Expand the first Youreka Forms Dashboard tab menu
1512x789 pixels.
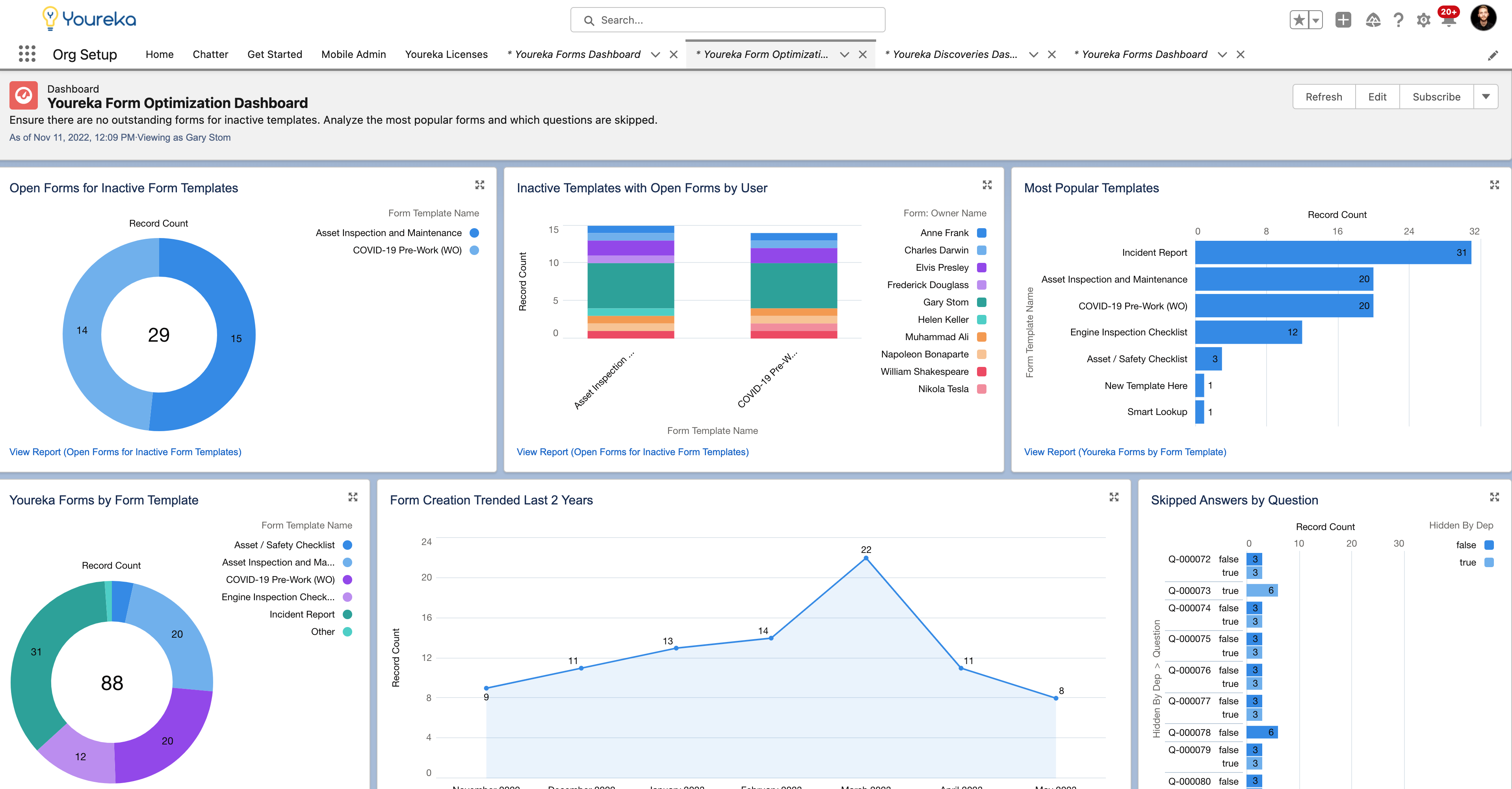coord(655,55)
